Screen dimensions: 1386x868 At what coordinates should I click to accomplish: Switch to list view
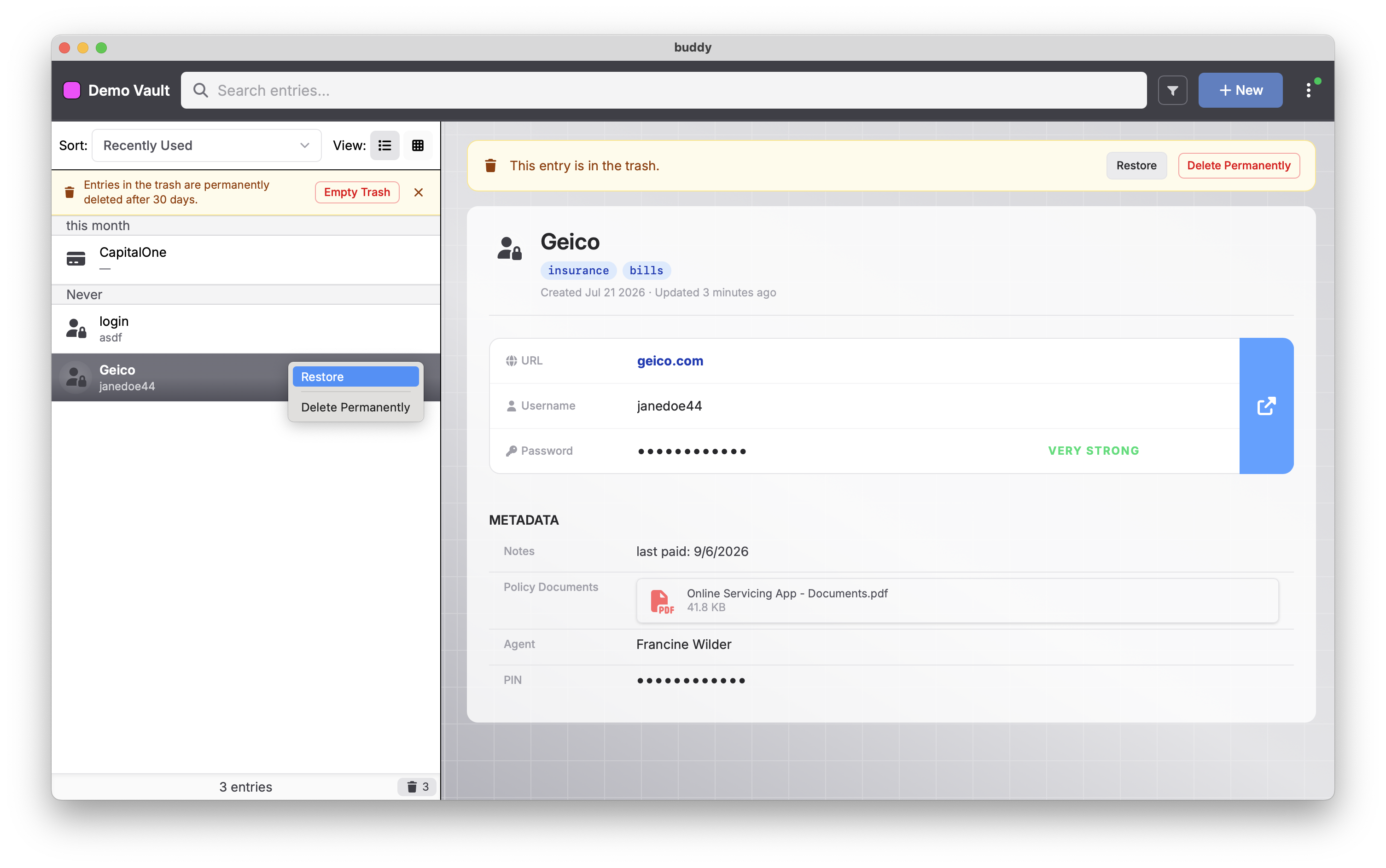(x=385, y=145)
